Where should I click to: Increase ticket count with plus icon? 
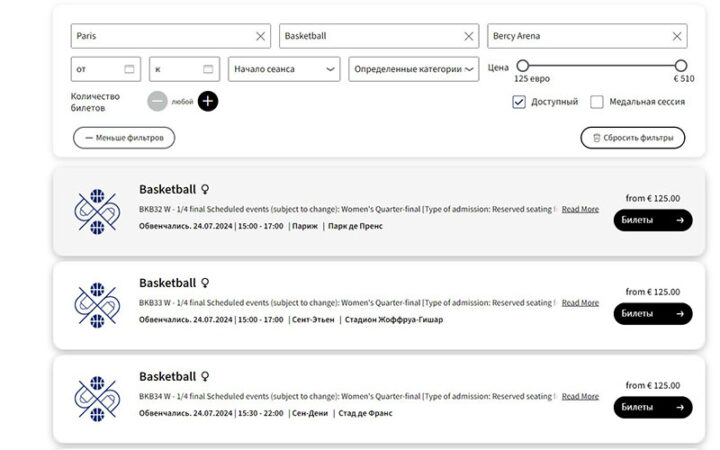tap(207, 101)
